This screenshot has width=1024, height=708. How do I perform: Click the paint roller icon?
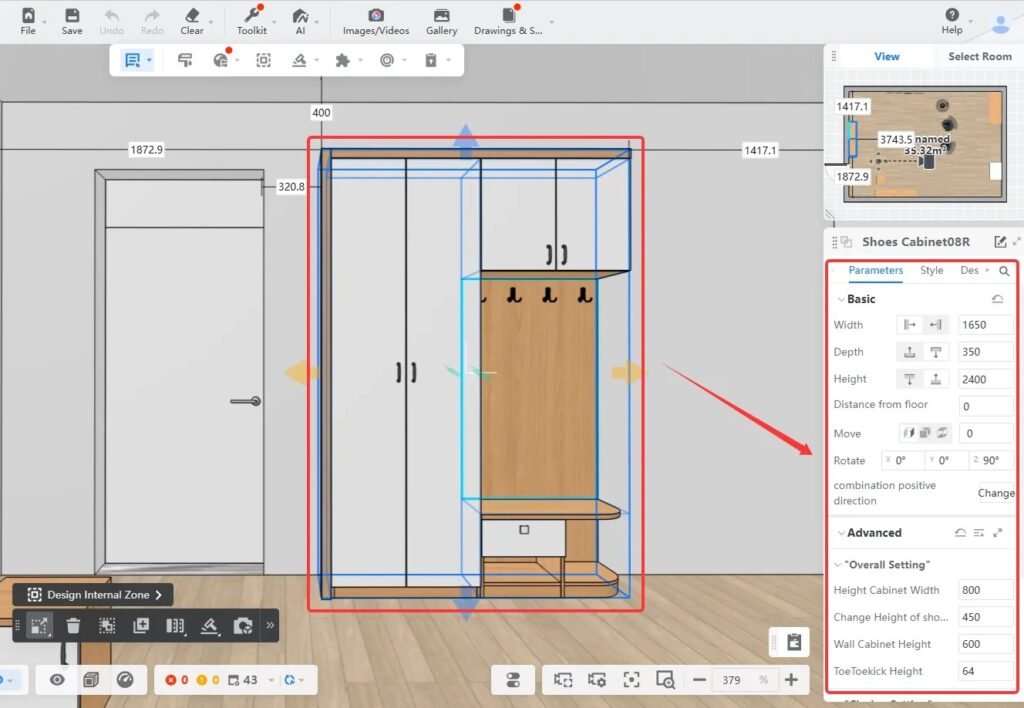(185, 60)
